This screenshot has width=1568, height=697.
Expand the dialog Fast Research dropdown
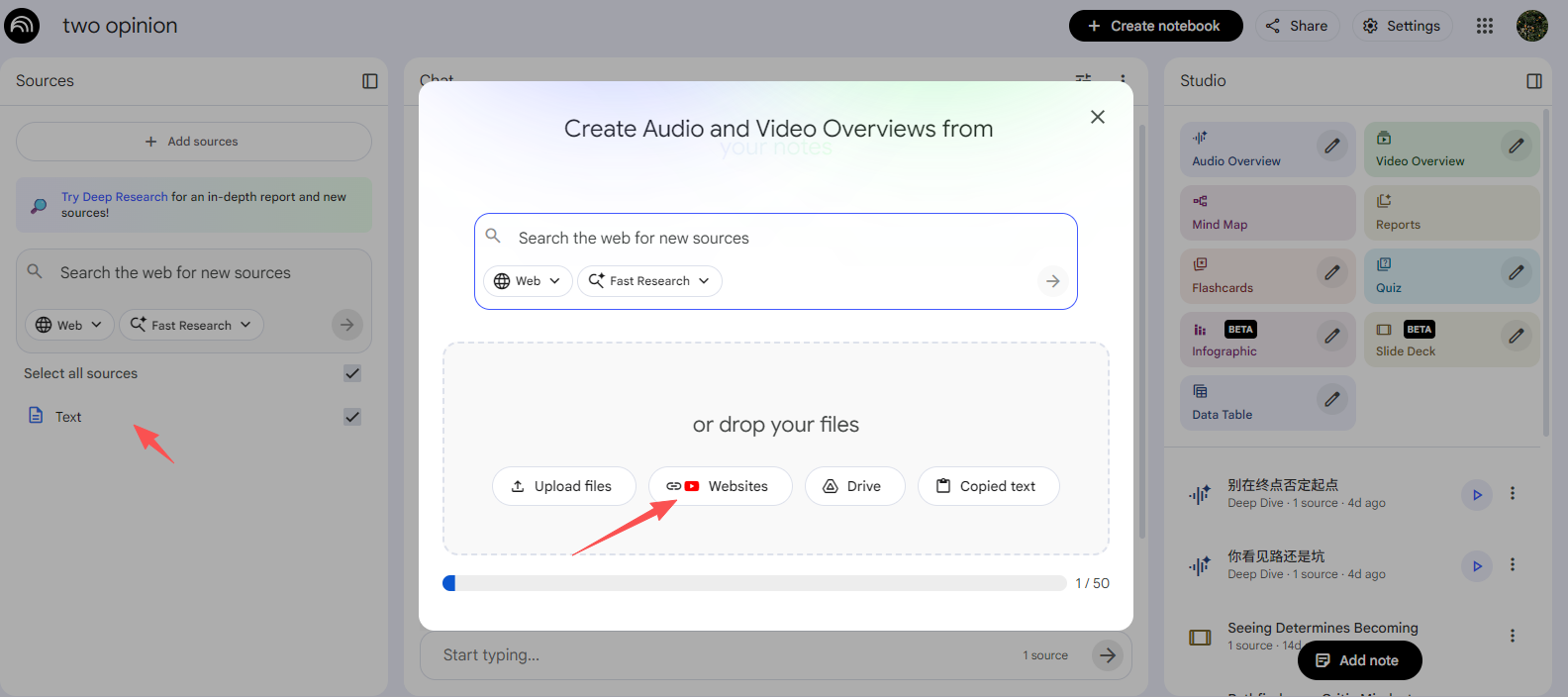tap(649, 281)
